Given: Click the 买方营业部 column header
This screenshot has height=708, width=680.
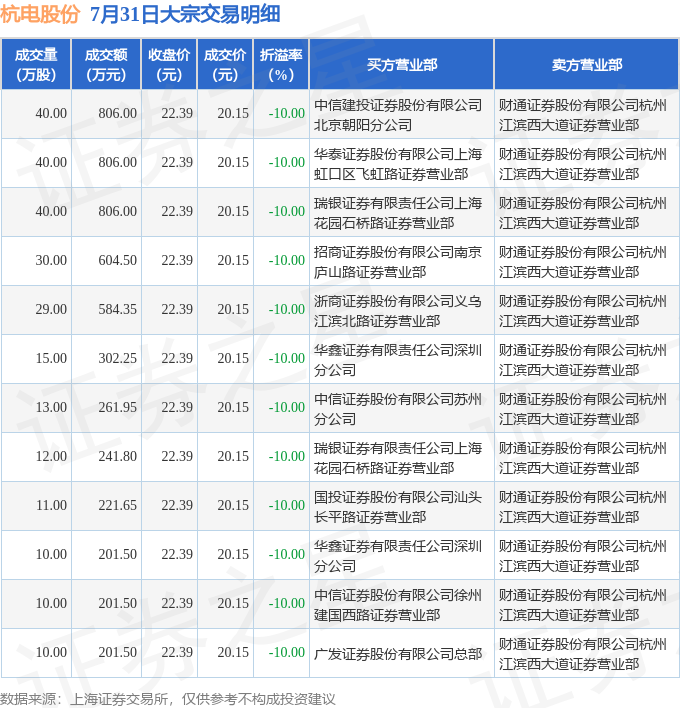Looking at the screenshot, I should 401,64.
